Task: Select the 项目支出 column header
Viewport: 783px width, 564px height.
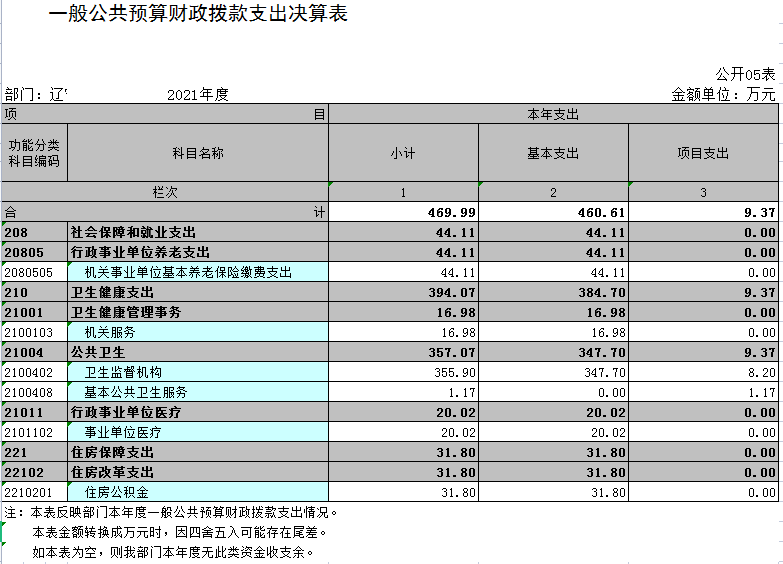Action: click(x=703, y=153)
